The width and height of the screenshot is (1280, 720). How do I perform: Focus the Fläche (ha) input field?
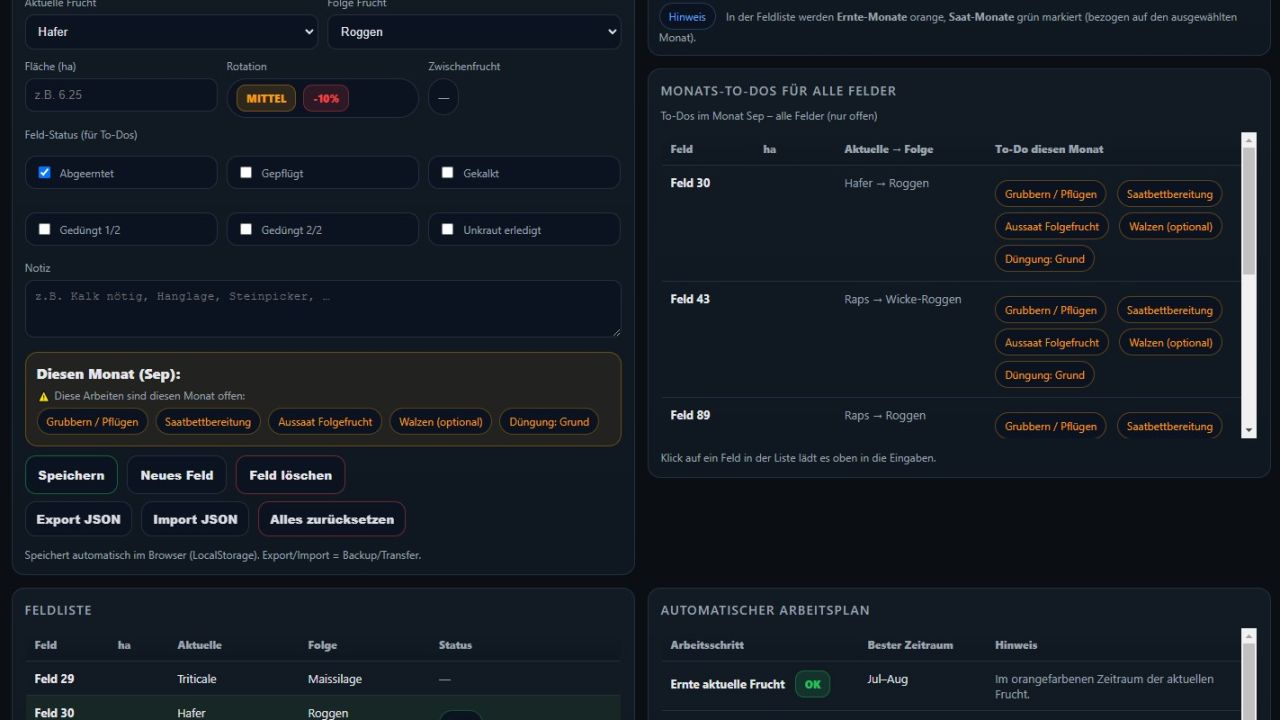(121, 95)
